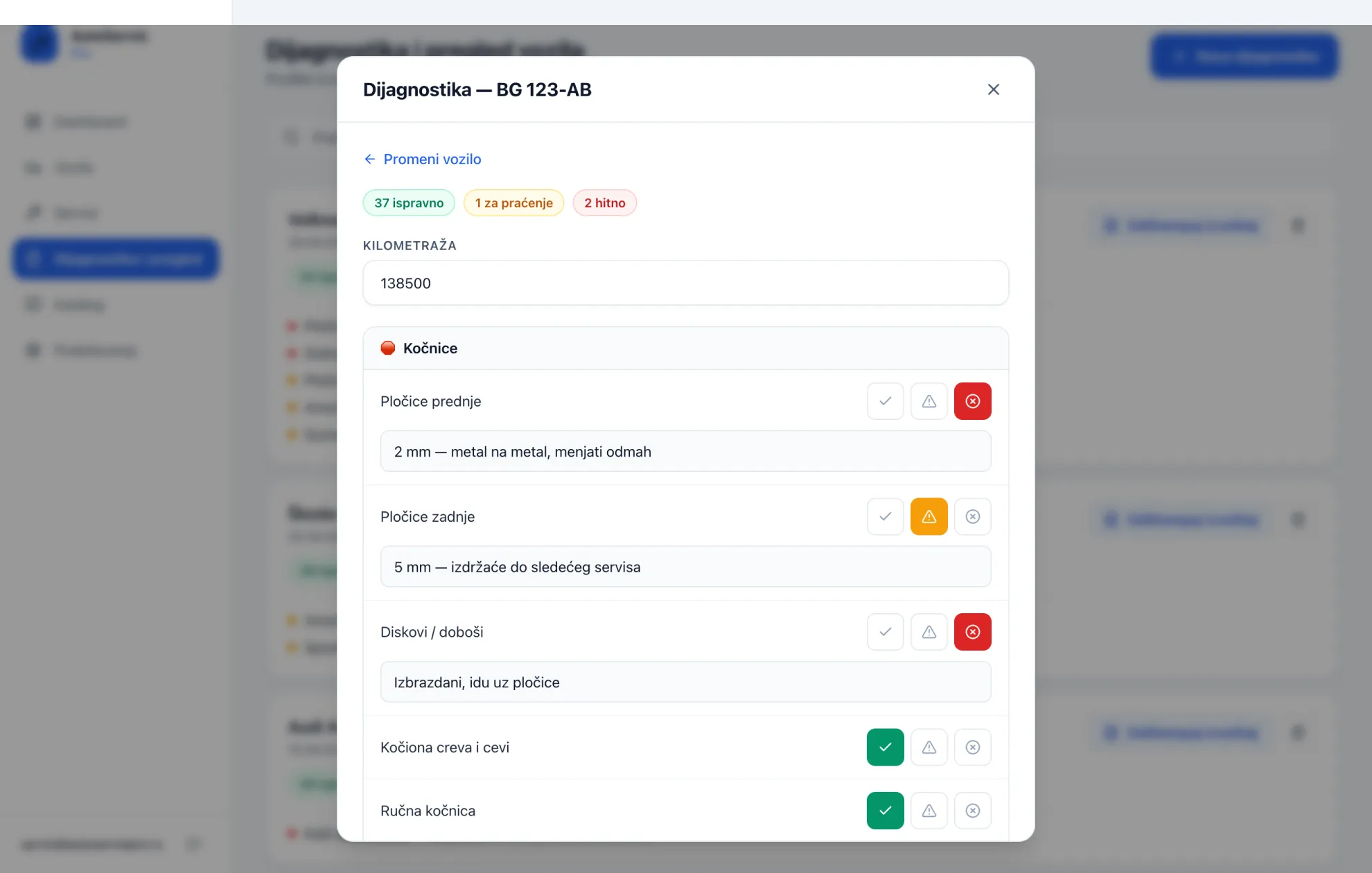Edit the Kilometraža field with 138500
Viewport: 1372px width, 873px height.
point(685,283)
